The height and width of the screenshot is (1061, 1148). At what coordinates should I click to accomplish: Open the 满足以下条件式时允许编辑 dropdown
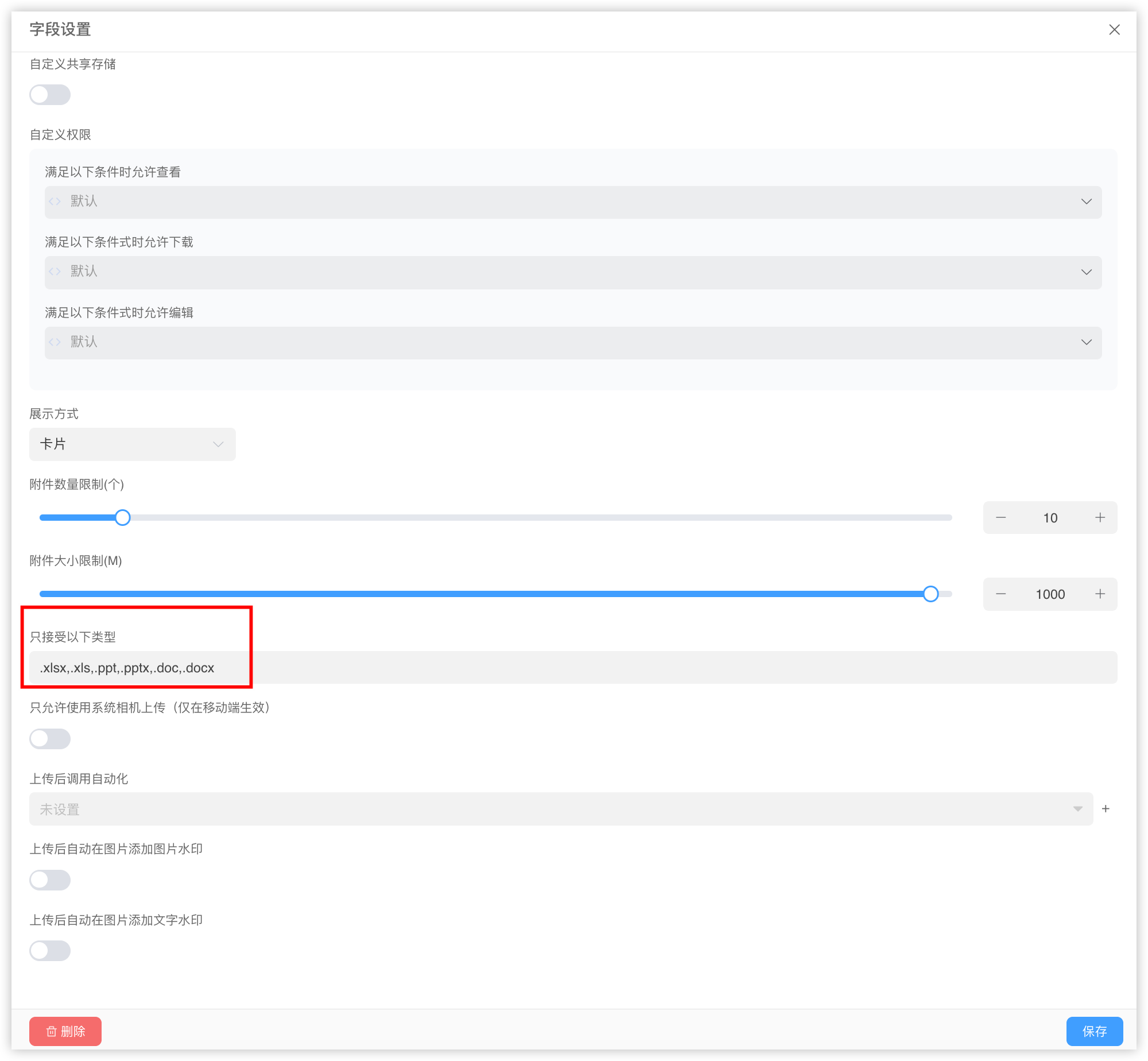(x=572, y=343)
